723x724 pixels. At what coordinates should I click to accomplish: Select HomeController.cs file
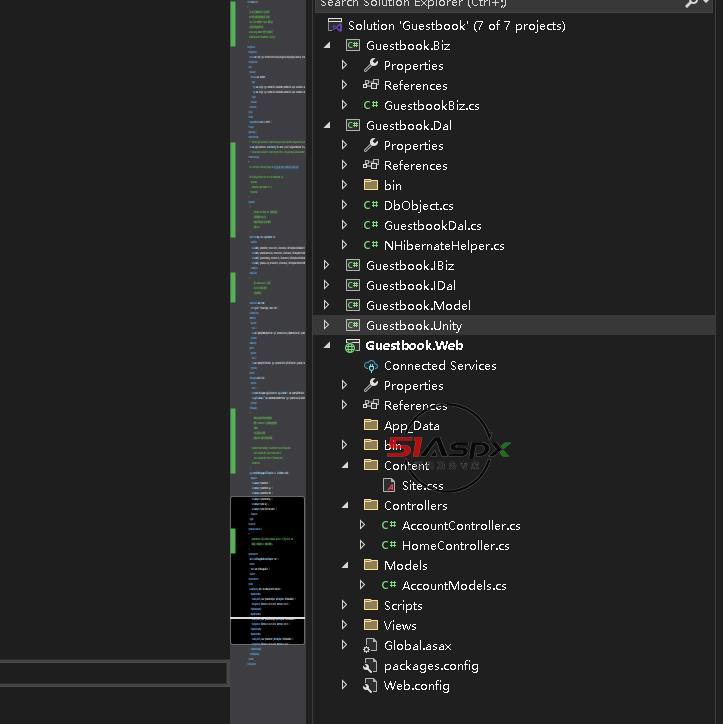455,545
